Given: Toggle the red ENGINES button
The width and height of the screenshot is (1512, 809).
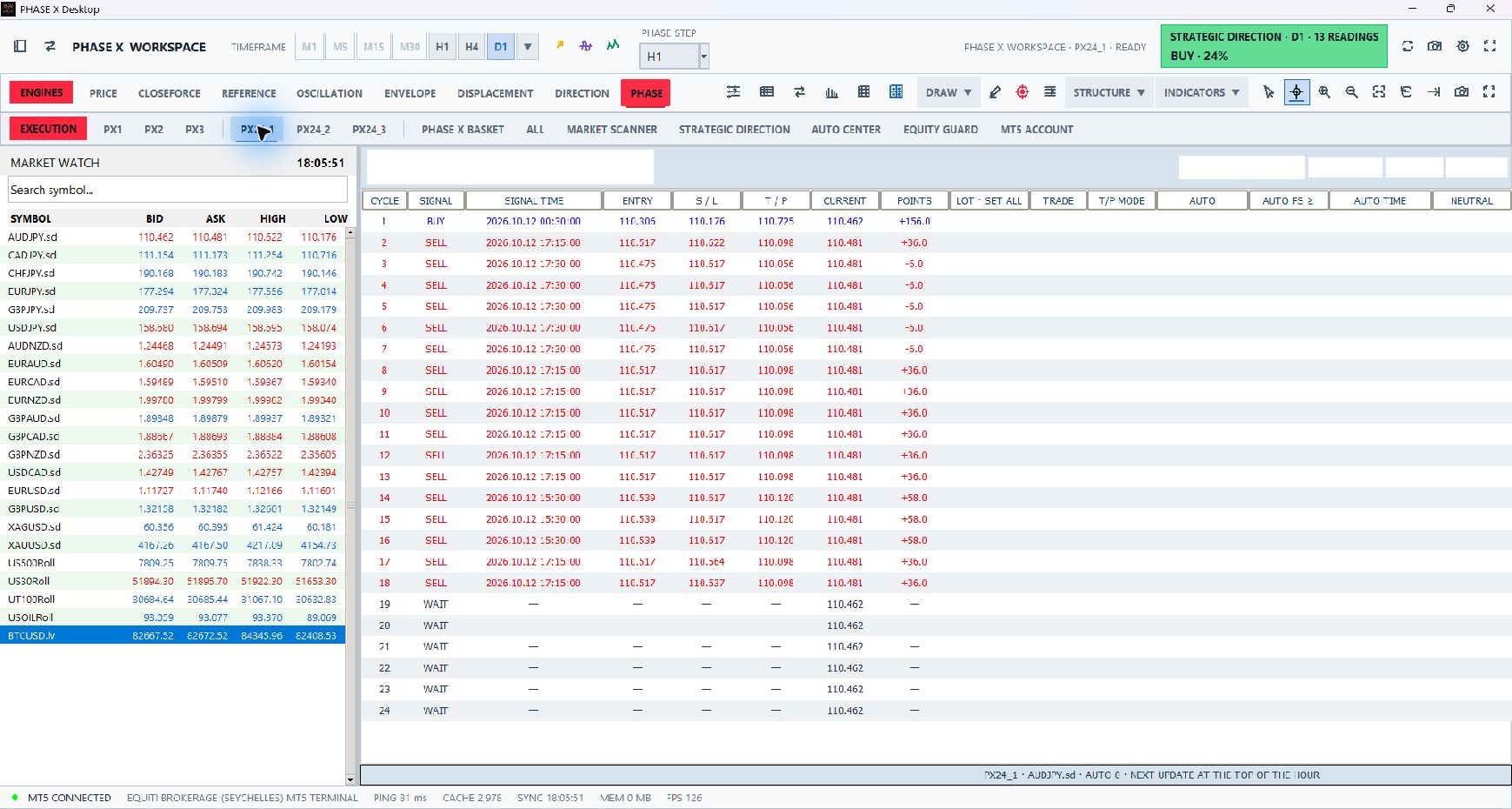Looking at the screenshot, I should point(42,92).
